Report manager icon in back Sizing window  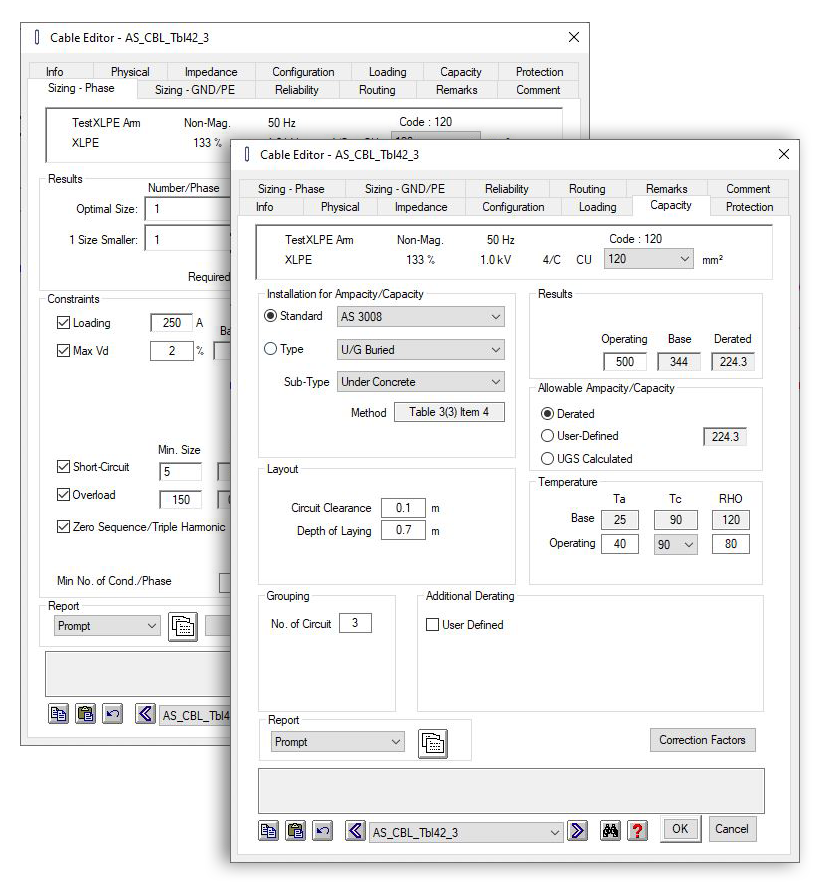click(183, 626)
